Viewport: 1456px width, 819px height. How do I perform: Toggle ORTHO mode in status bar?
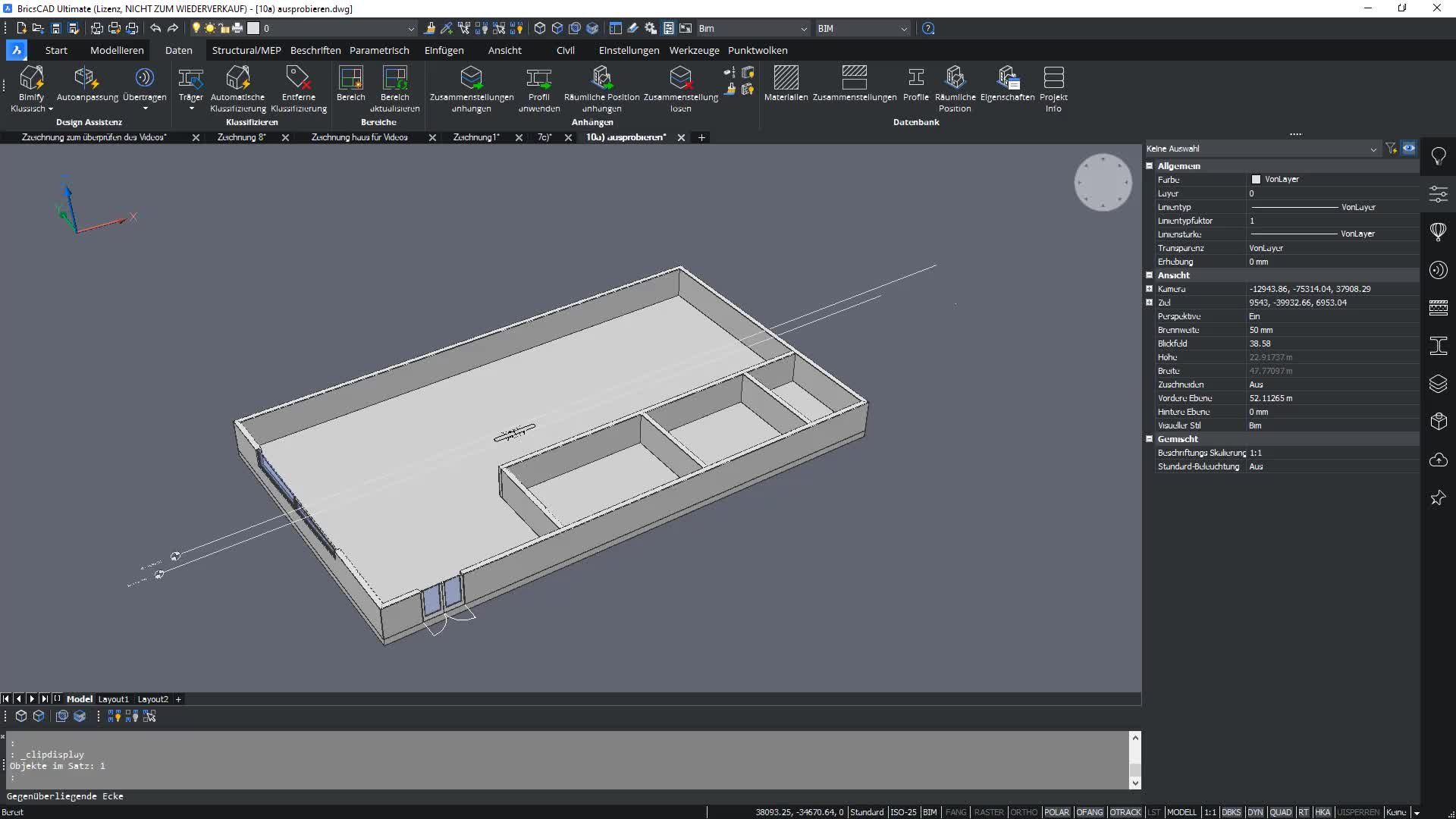pyautogui.click(x=1023, y=812)
